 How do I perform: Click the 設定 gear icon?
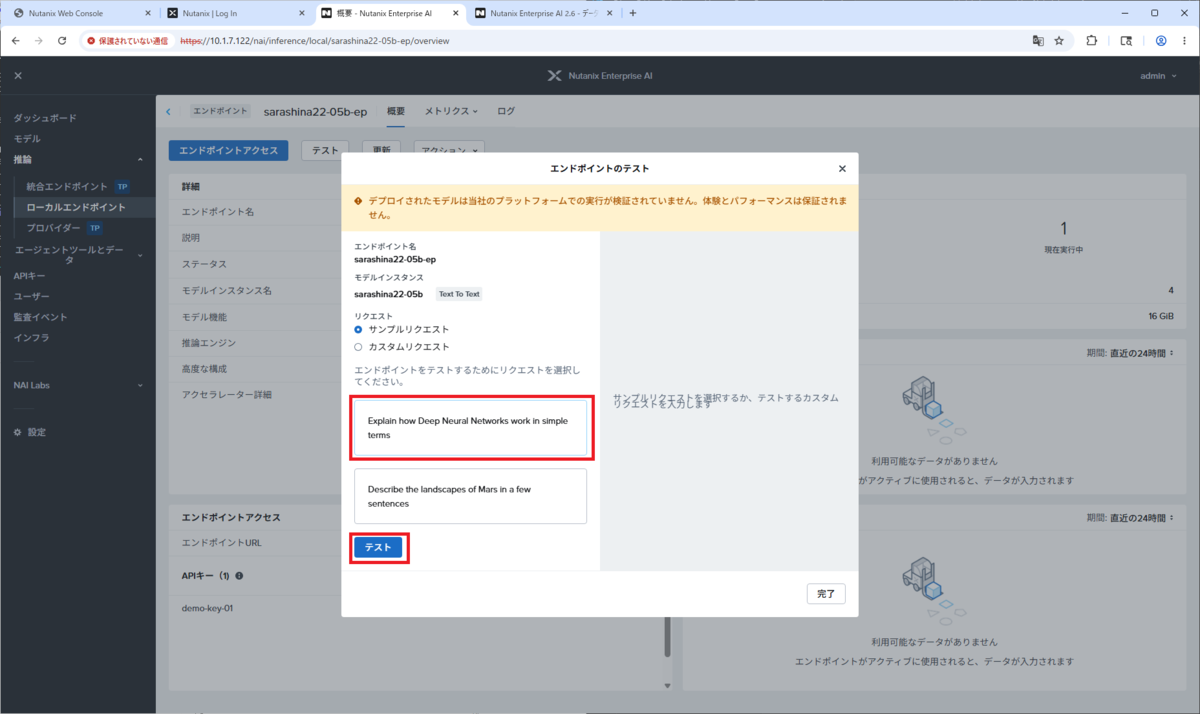[18, 432]
